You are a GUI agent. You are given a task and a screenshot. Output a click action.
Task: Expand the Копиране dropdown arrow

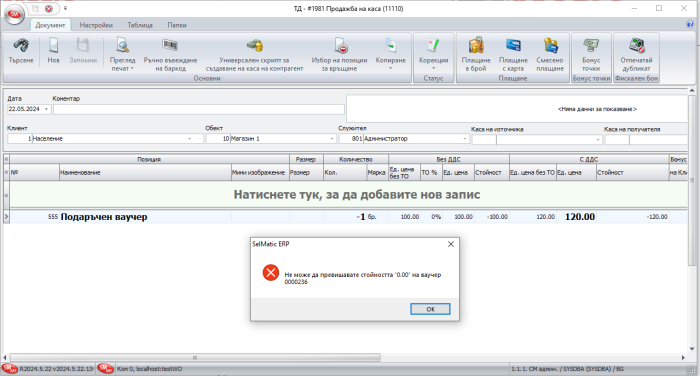391,68
